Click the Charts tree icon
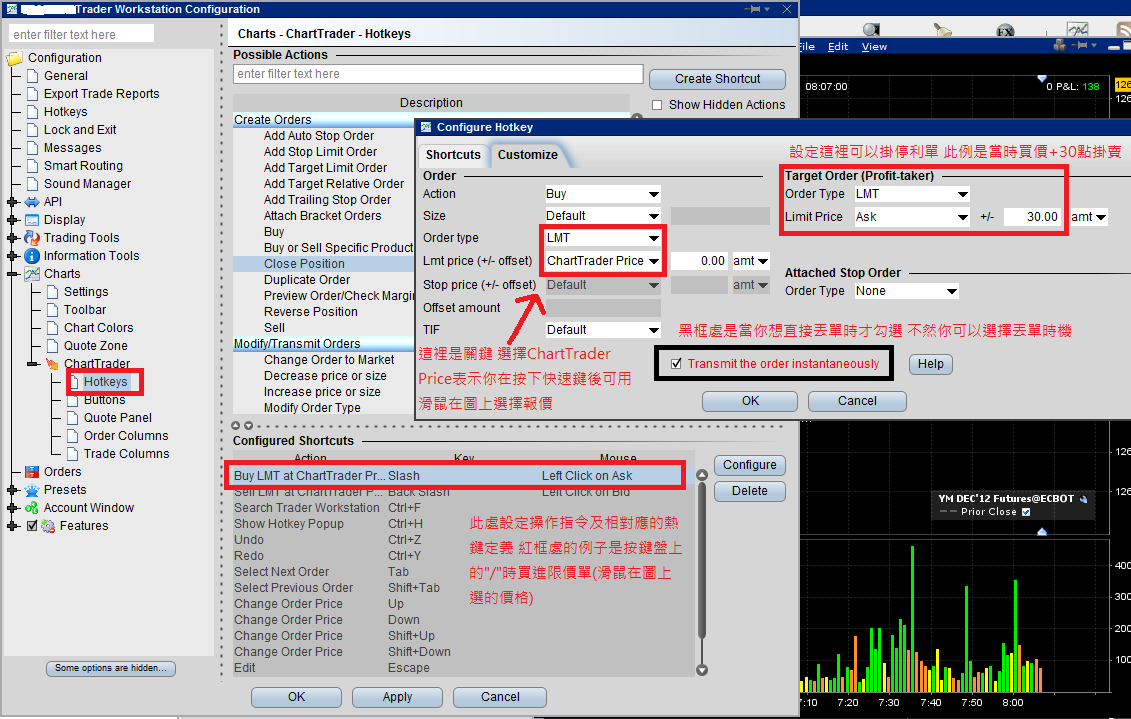Image resolution: width=1131 pixels, height=719 pixels. pyautogui.click(x=32, y=274)
